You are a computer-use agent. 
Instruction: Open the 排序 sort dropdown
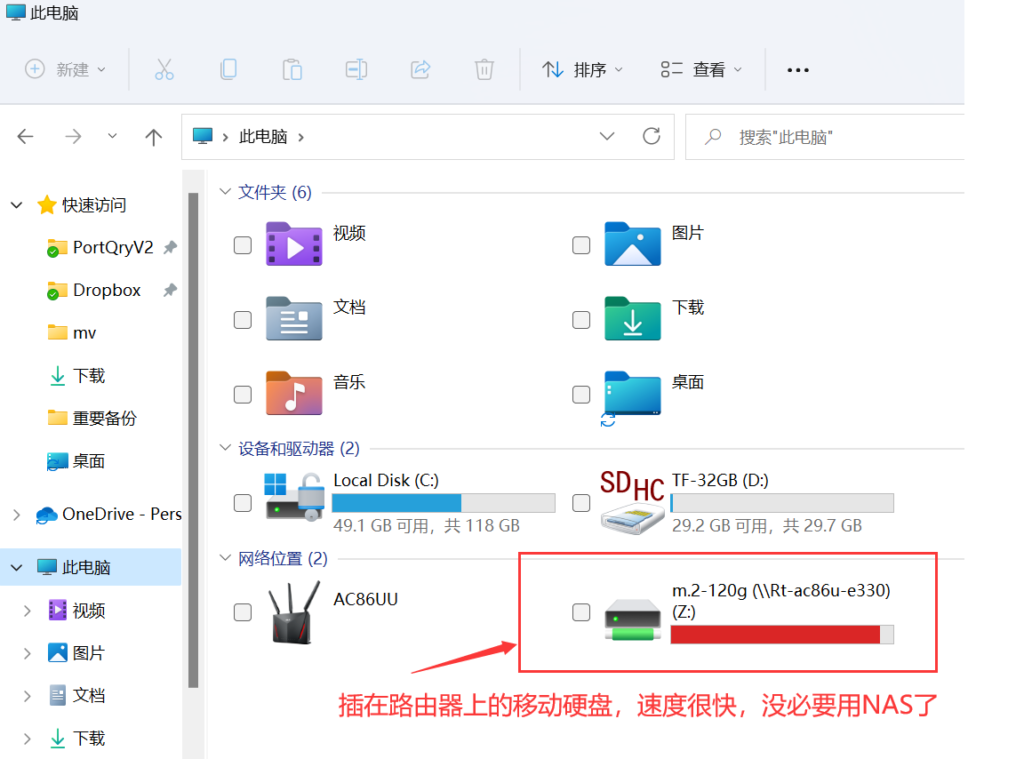tap(582, 69)
